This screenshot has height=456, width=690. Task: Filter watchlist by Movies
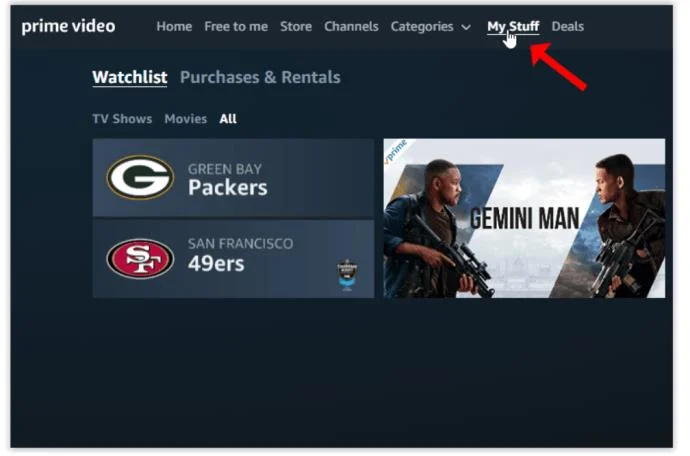click(x=186, y=119)
